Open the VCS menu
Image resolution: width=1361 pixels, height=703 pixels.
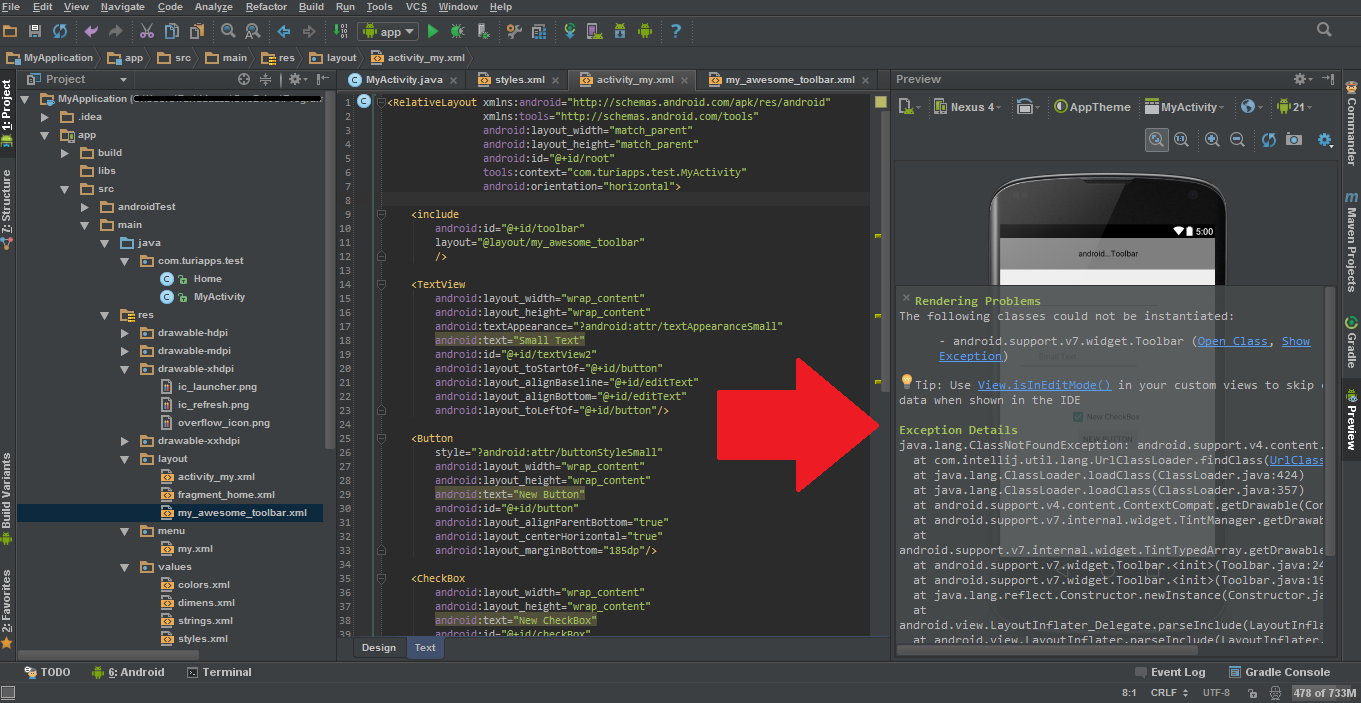[x=416, y=7]
